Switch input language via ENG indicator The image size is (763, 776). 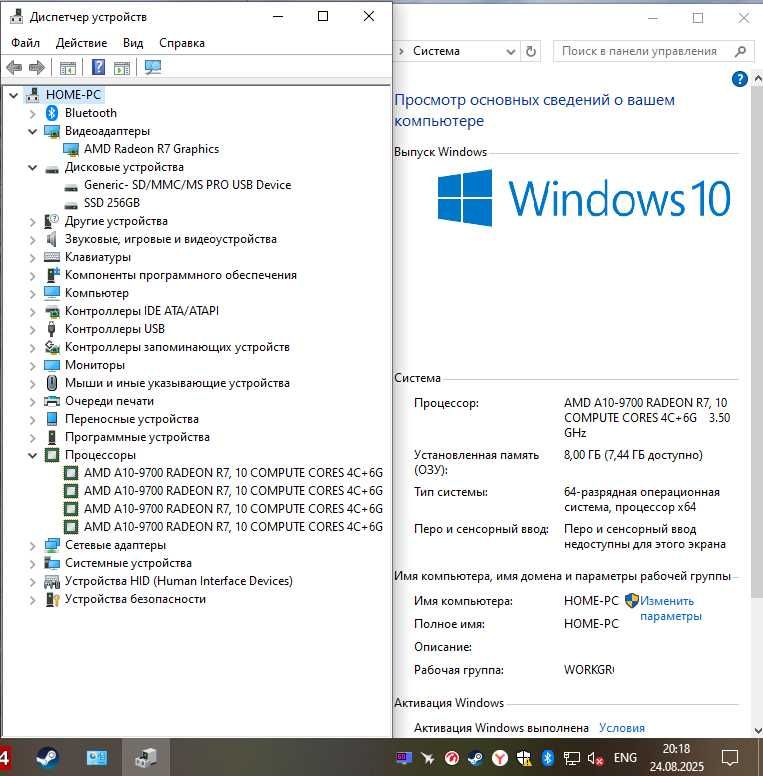tap(625, 758)
